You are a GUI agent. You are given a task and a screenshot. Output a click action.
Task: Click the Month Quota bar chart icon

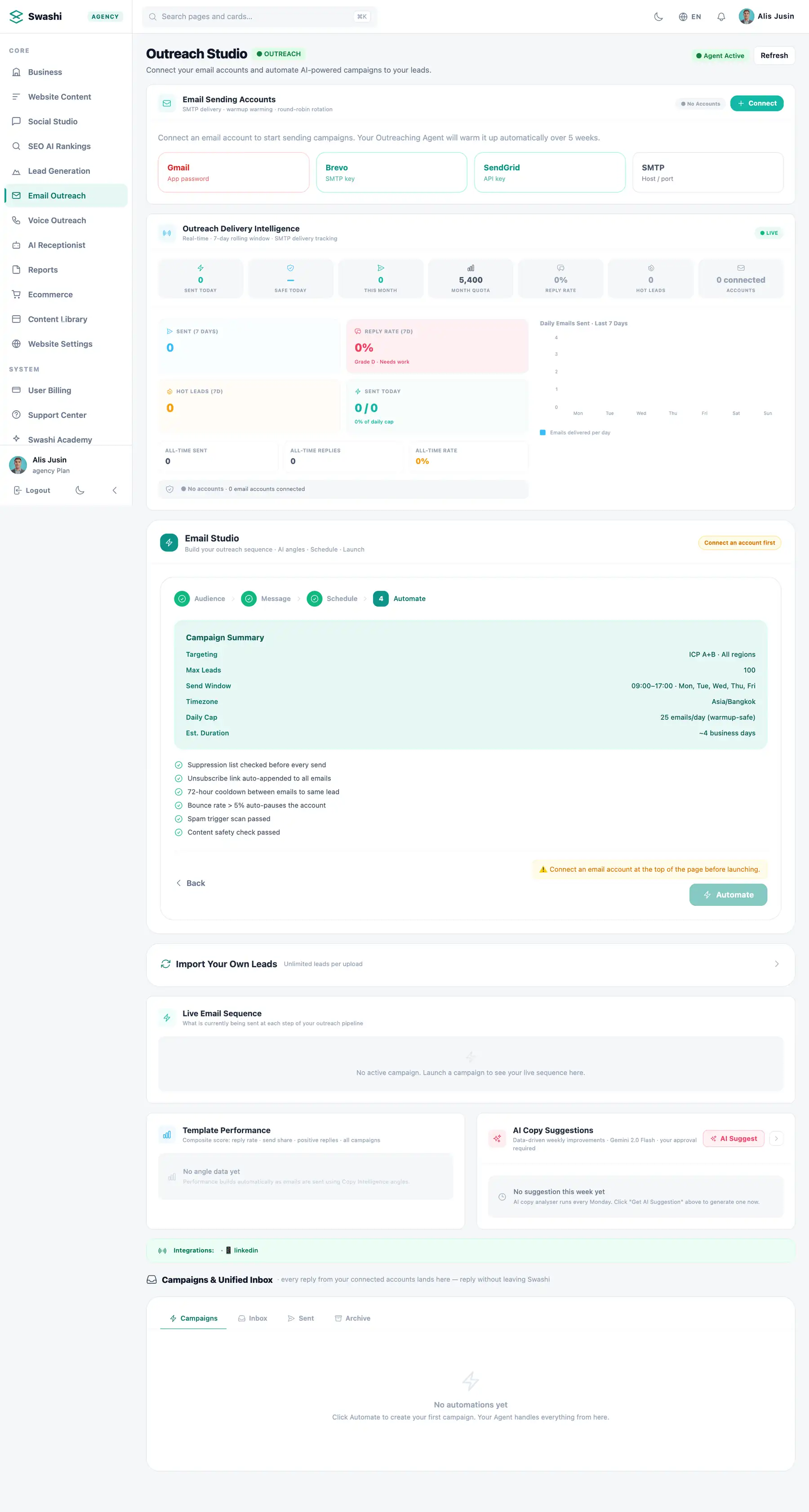(x=470, y=268)
